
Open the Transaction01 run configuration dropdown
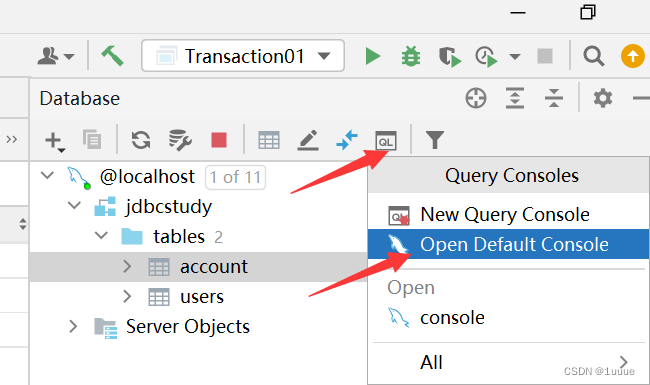[x=243, y=56]
